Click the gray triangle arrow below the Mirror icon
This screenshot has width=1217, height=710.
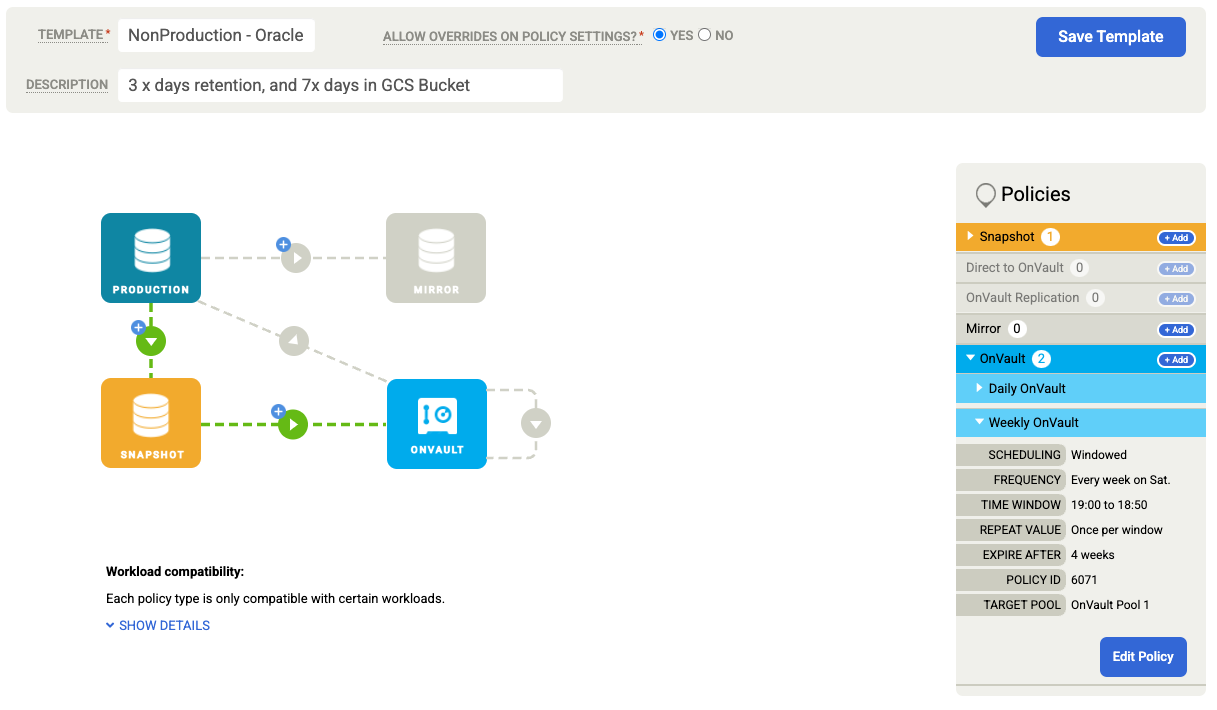(x=293, y=340)
